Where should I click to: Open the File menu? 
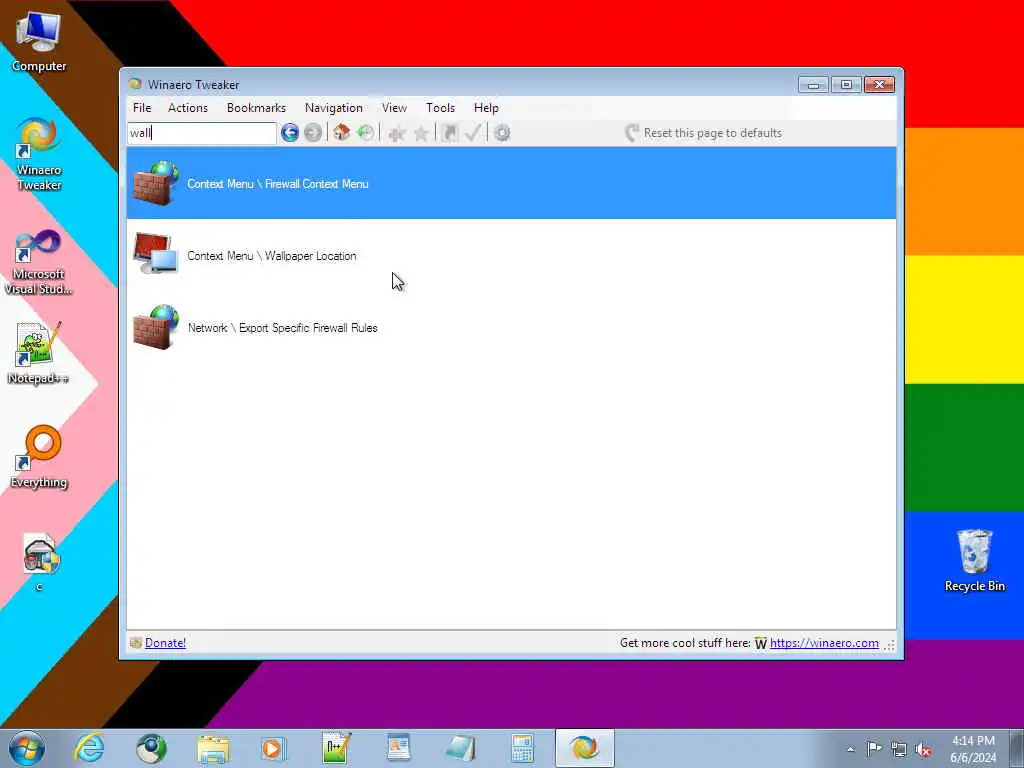[142, 108]
